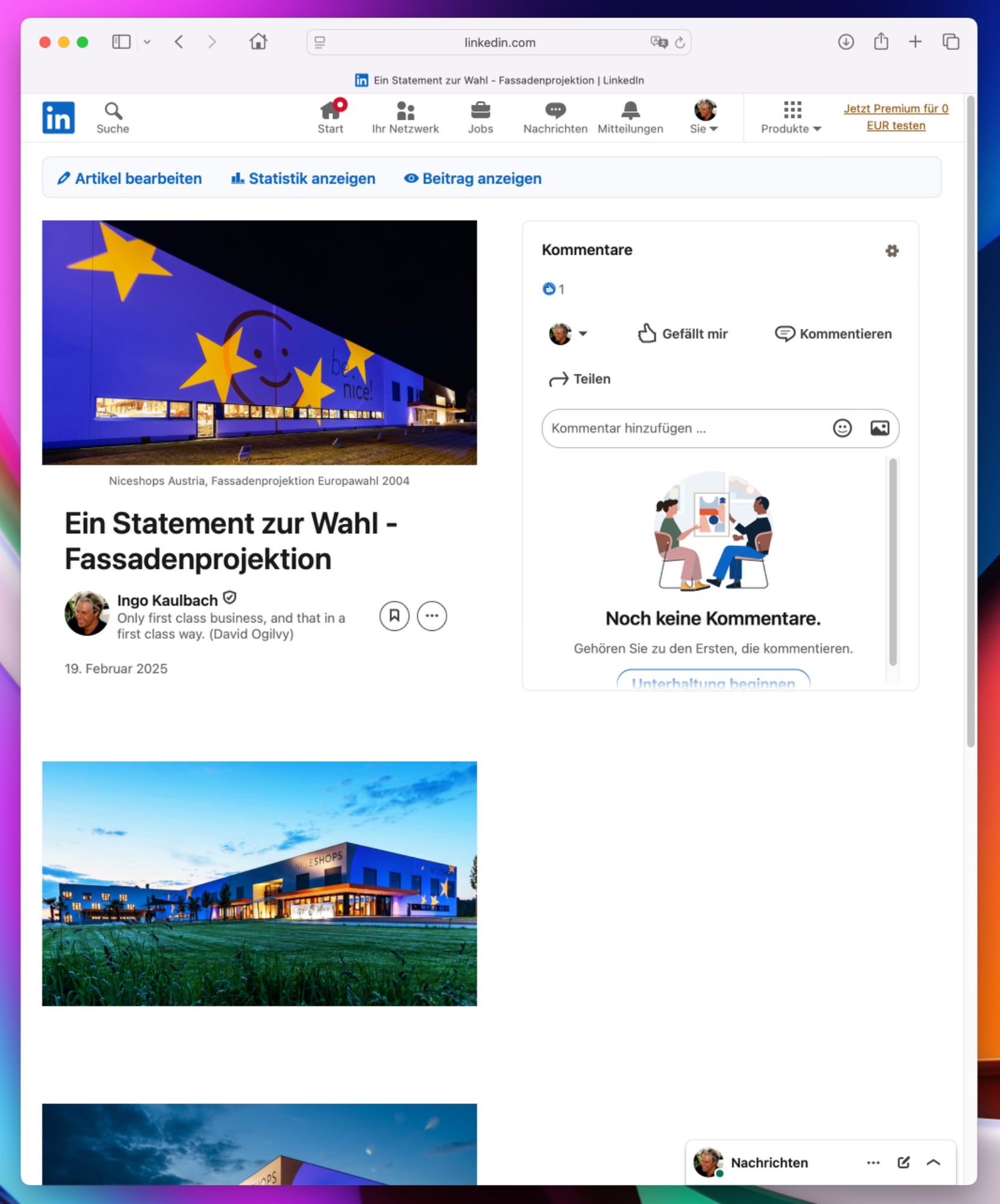Show post via Beitrag anzeigen
This screenshot has width=1000, height=1204.
point(473,179)
